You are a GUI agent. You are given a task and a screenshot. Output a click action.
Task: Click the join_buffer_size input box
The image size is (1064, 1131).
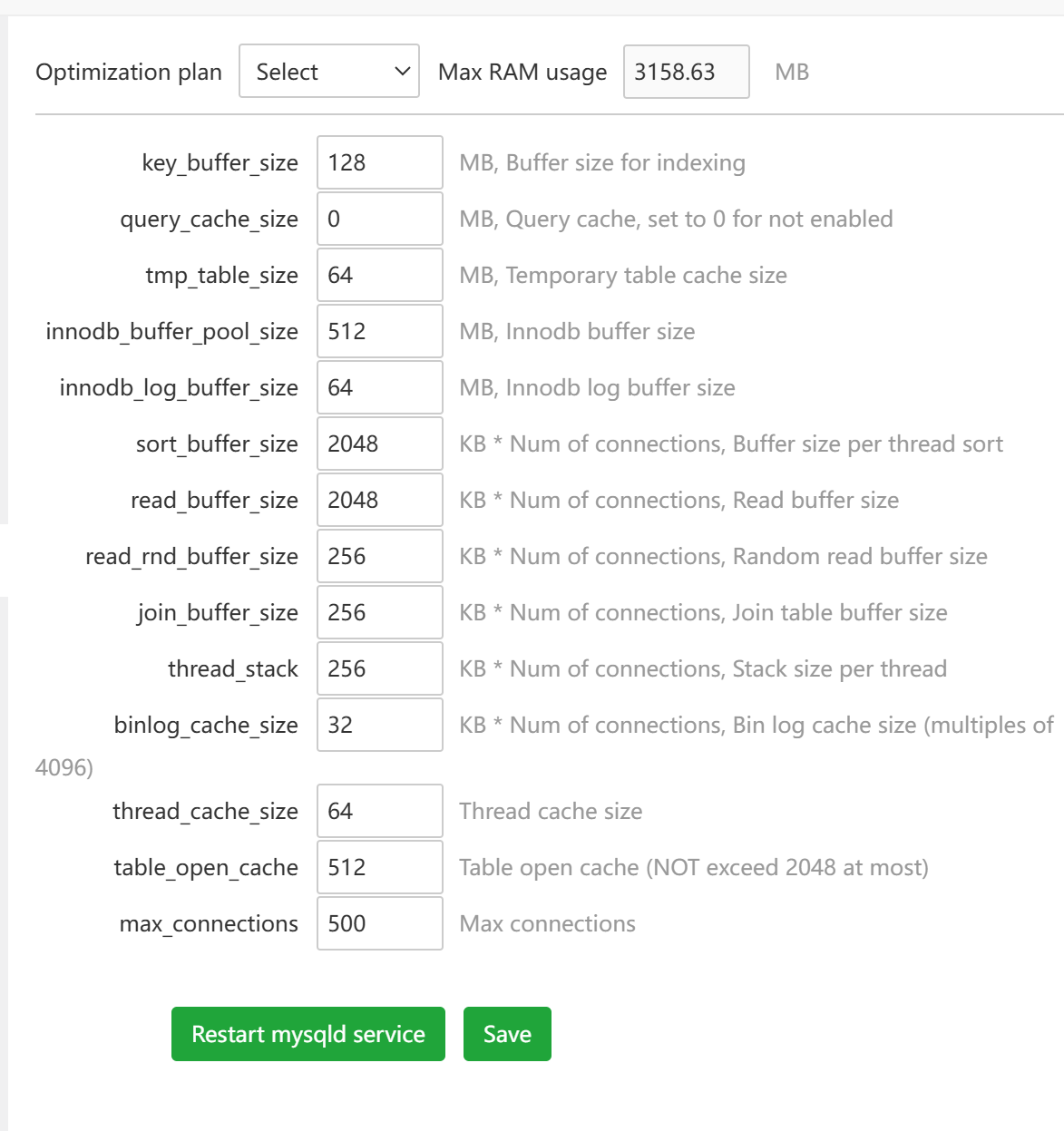(x=379, y=612)
